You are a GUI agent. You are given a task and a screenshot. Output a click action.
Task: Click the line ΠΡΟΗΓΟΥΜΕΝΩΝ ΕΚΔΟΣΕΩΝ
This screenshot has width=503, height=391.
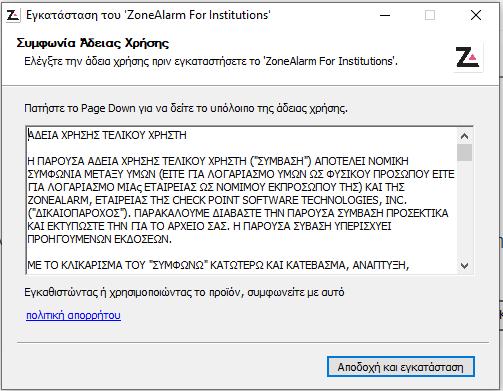tap(99, 239)
